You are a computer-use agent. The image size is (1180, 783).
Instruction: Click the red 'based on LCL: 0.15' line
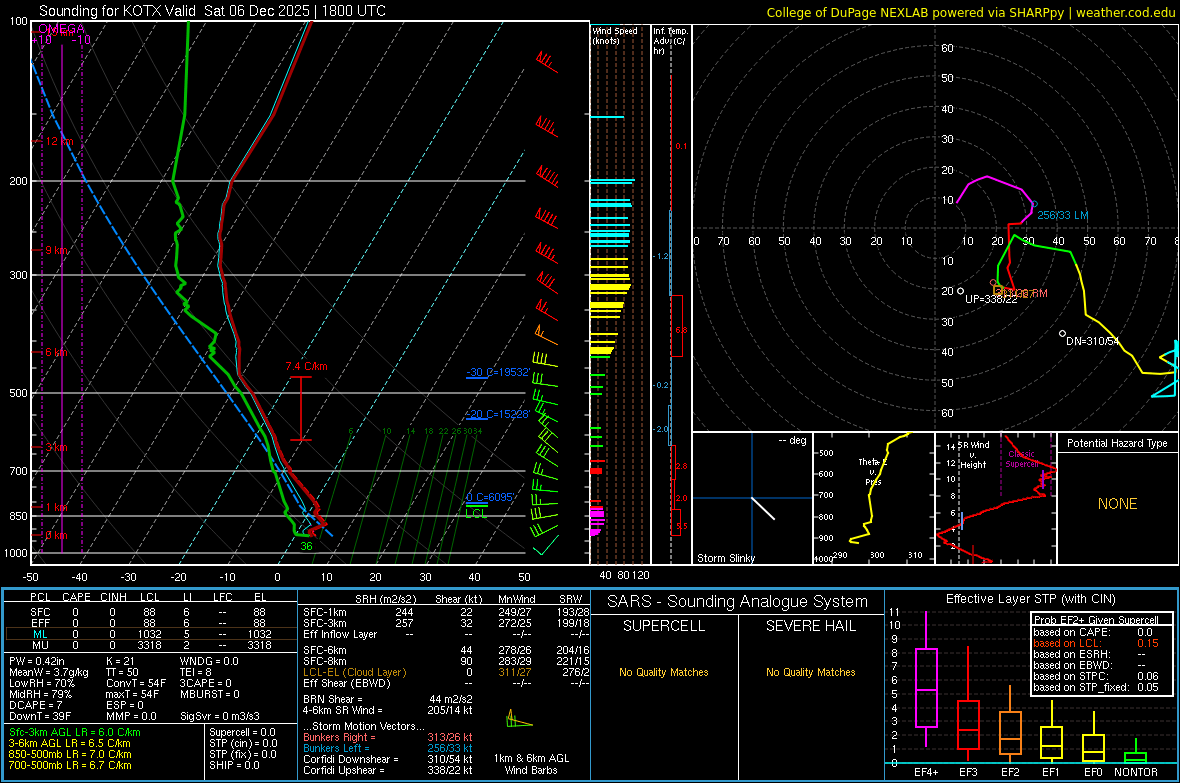click(x=1096, y=643)
